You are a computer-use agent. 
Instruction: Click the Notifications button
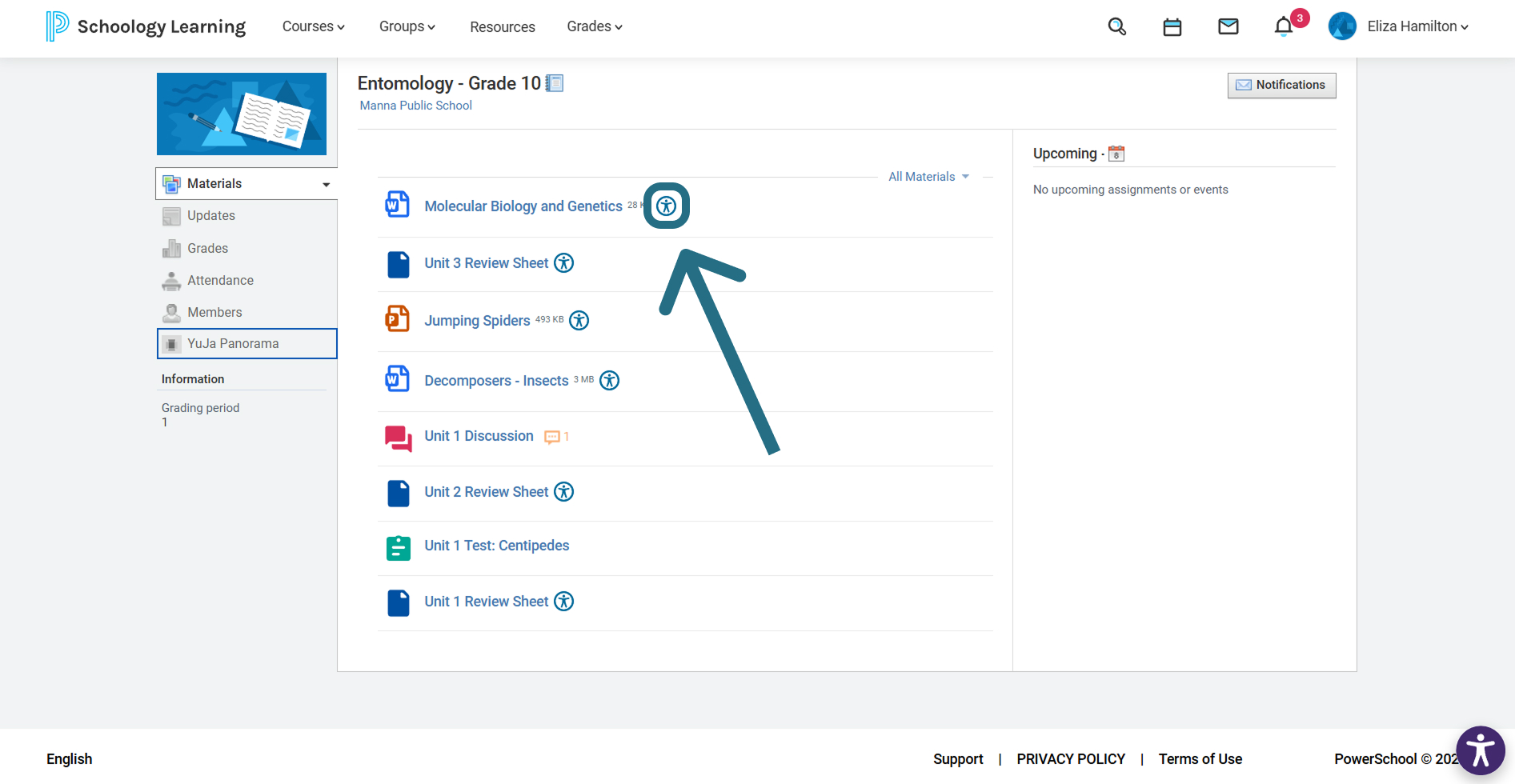pos(1281,86)
